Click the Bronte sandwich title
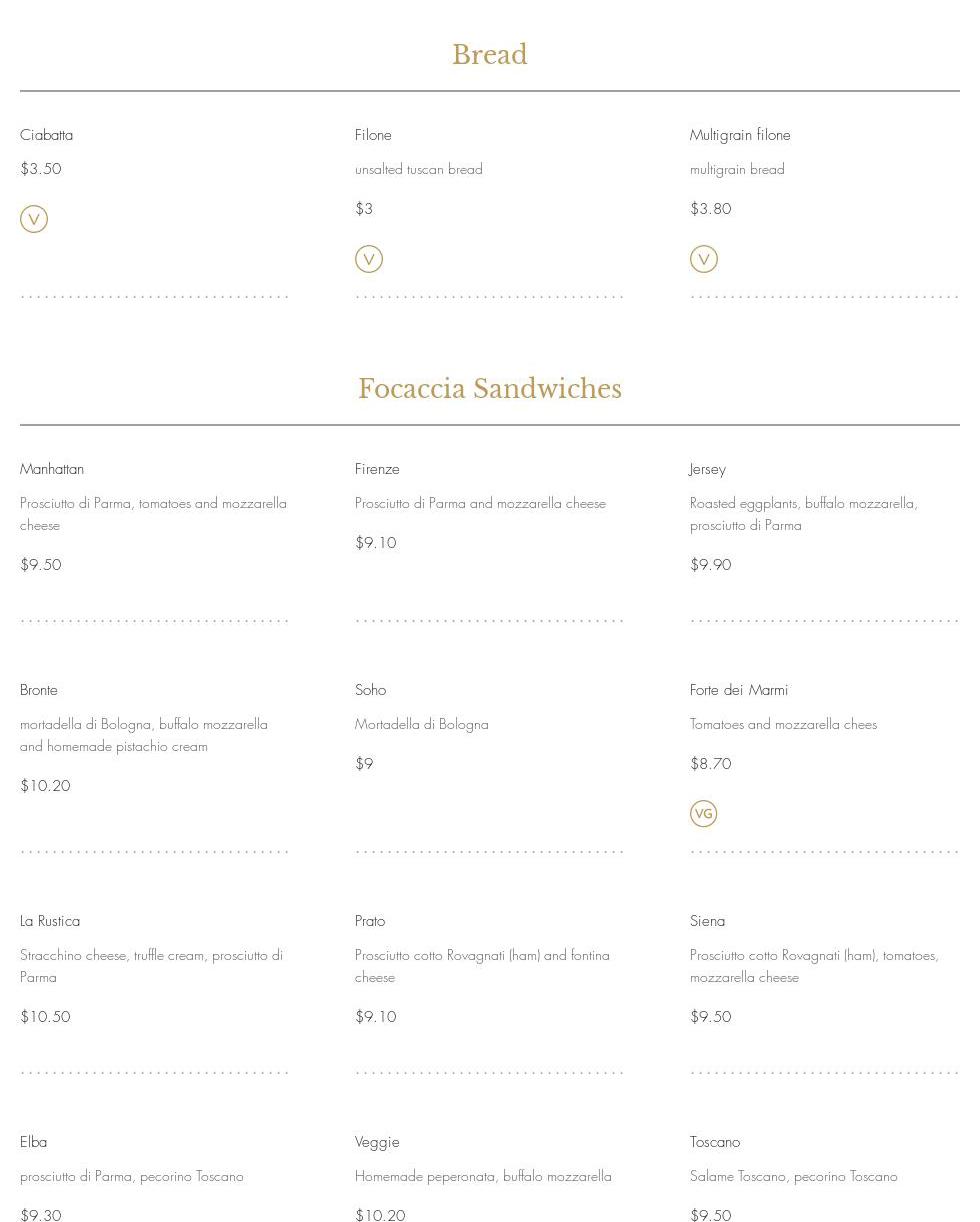 click(x=39, y=690)
